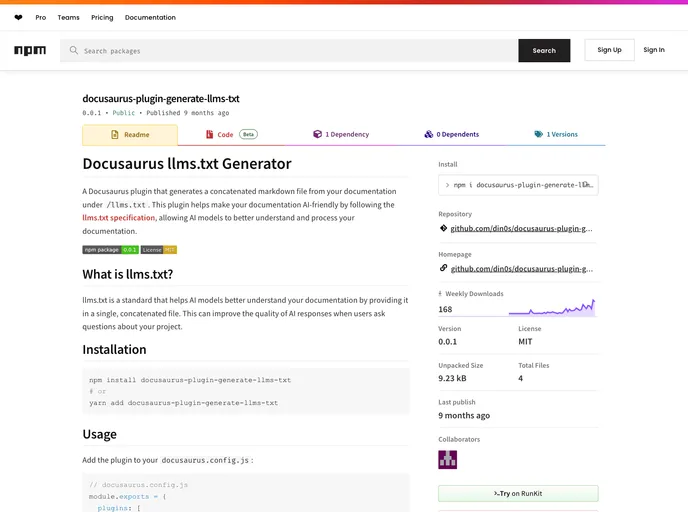Screen dimensions: 688x512
Task: Click the Beta badge on Code tab
Action: [x=248, y=134]
